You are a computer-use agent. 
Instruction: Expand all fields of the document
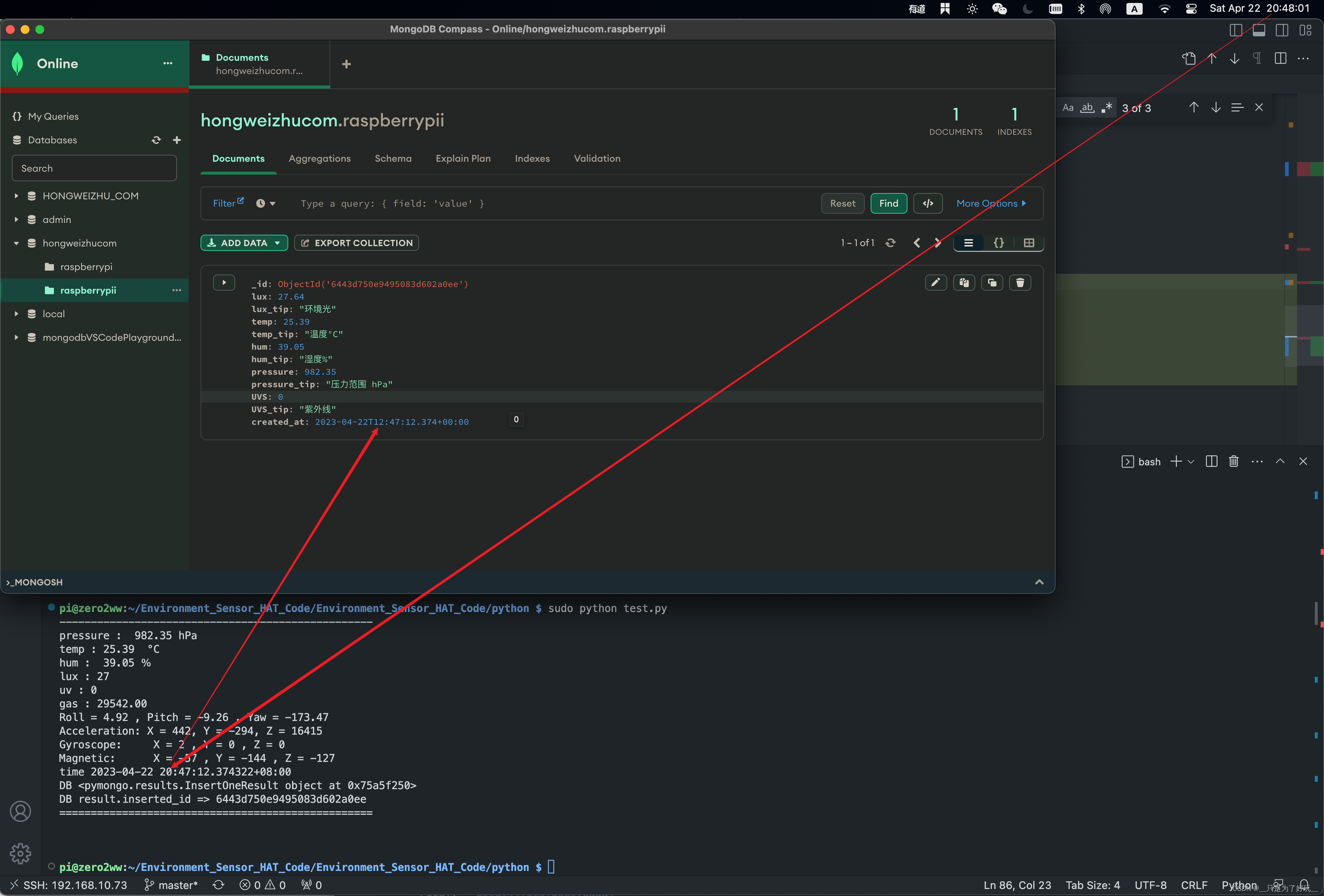pyautogui.click(x=224, y=283)
